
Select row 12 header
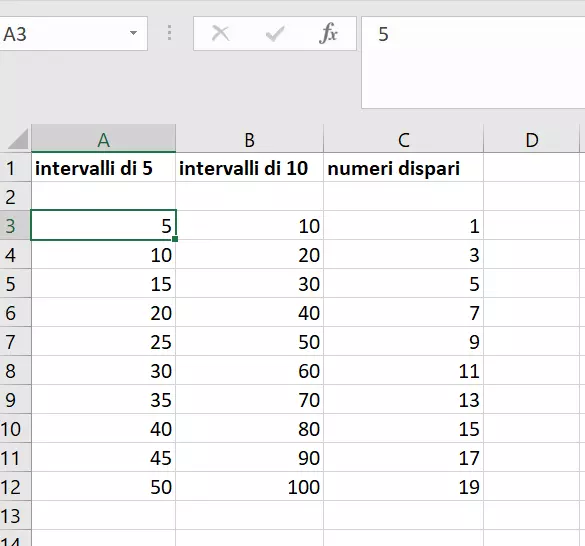(x=15, y=486)
